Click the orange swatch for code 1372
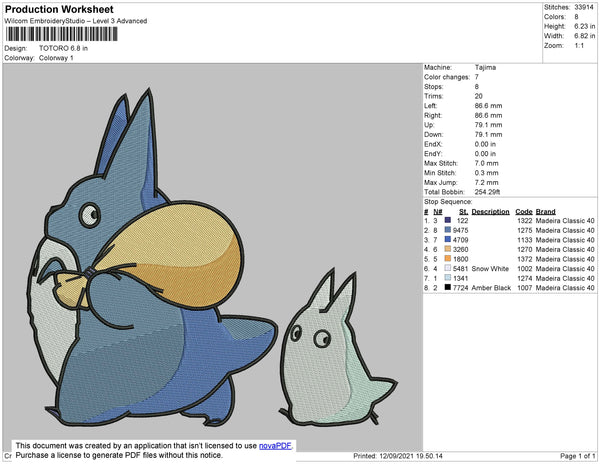This screenshot has height=464, width=600. (447, 259)
